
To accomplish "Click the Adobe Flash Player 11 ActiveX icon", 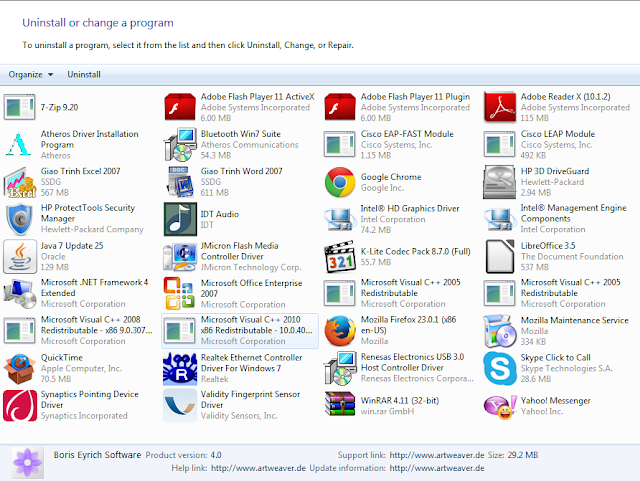I will [180, 107].
